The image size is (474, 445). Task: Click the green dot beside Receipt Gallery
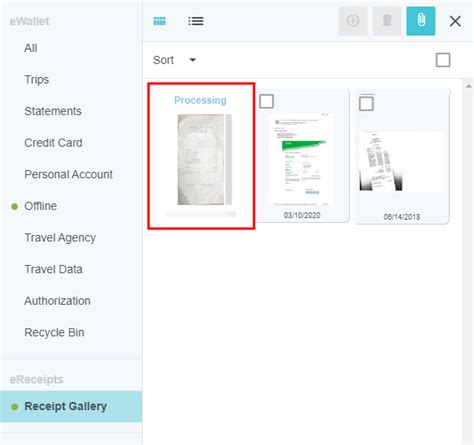[x=14, y=407]
